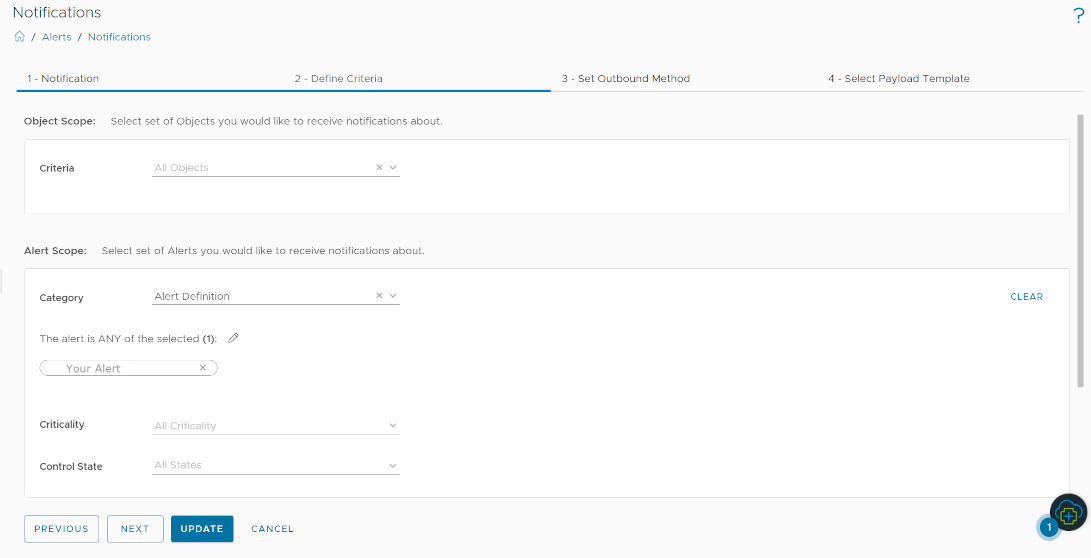Viewport: 1091px width, 558px height.
Task: Expand the Category dropdown arrow
Action: (393, 296)
